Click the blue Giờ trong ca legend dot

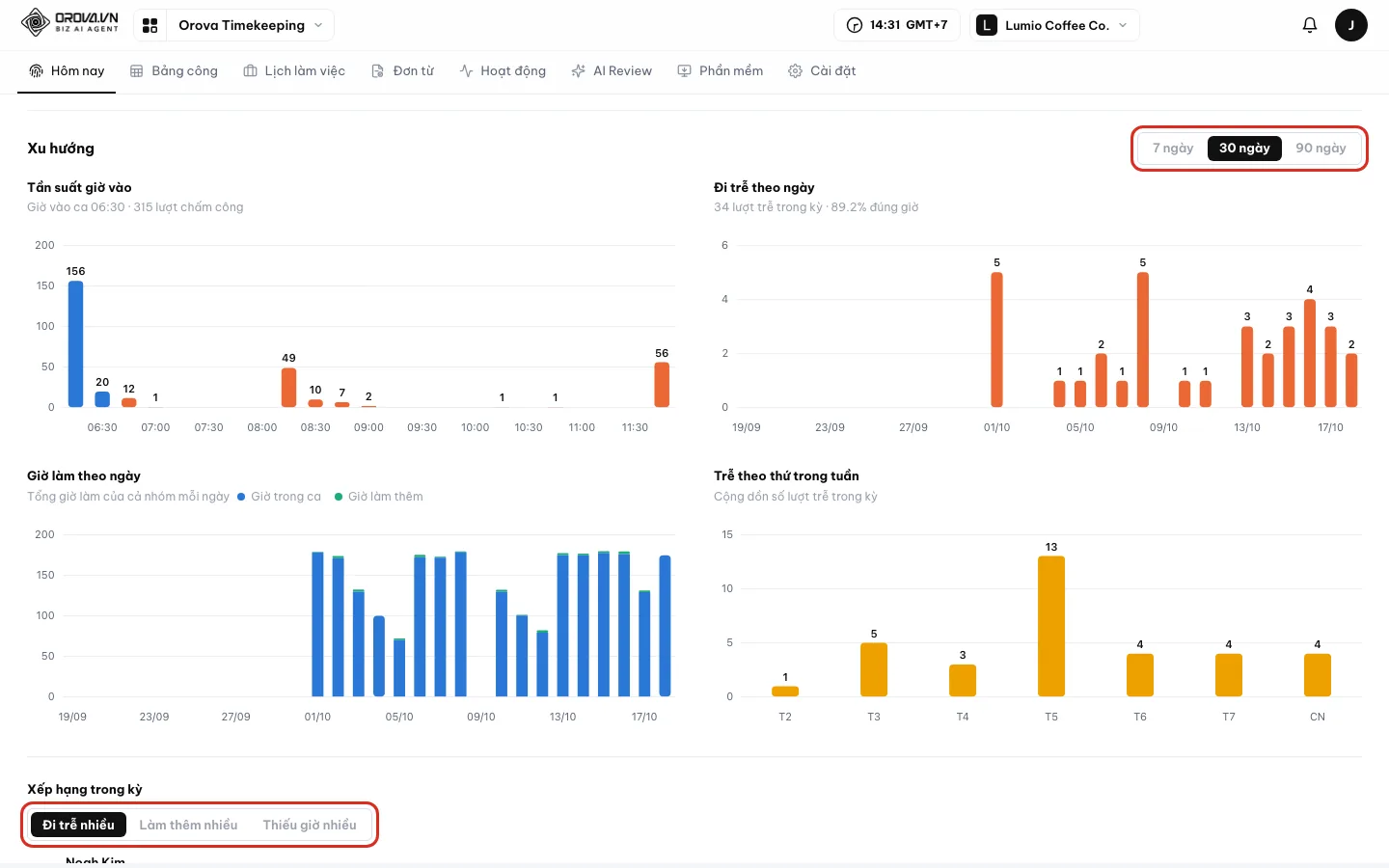pyautogui.click(x=241, y=497)
